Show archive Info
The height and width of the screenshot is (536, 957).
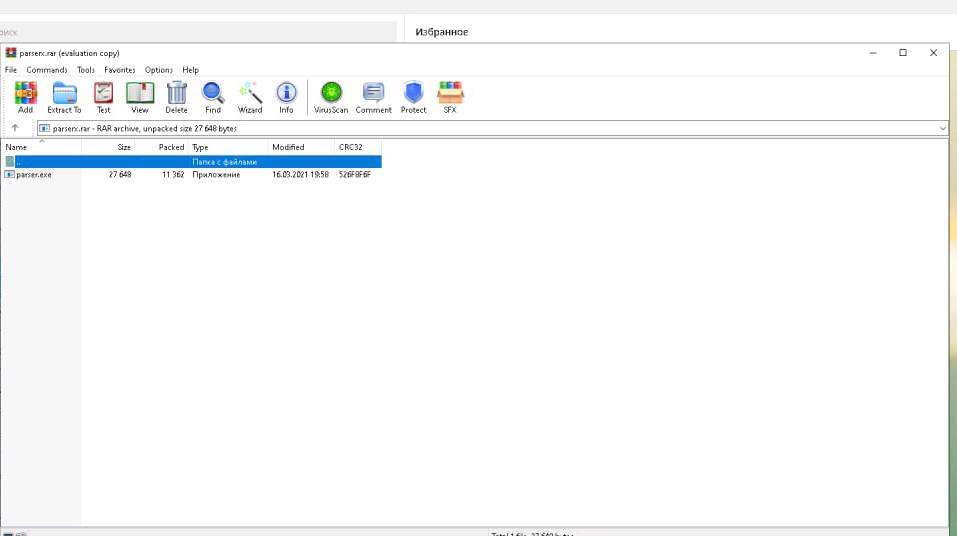click(x=286, y=97)
